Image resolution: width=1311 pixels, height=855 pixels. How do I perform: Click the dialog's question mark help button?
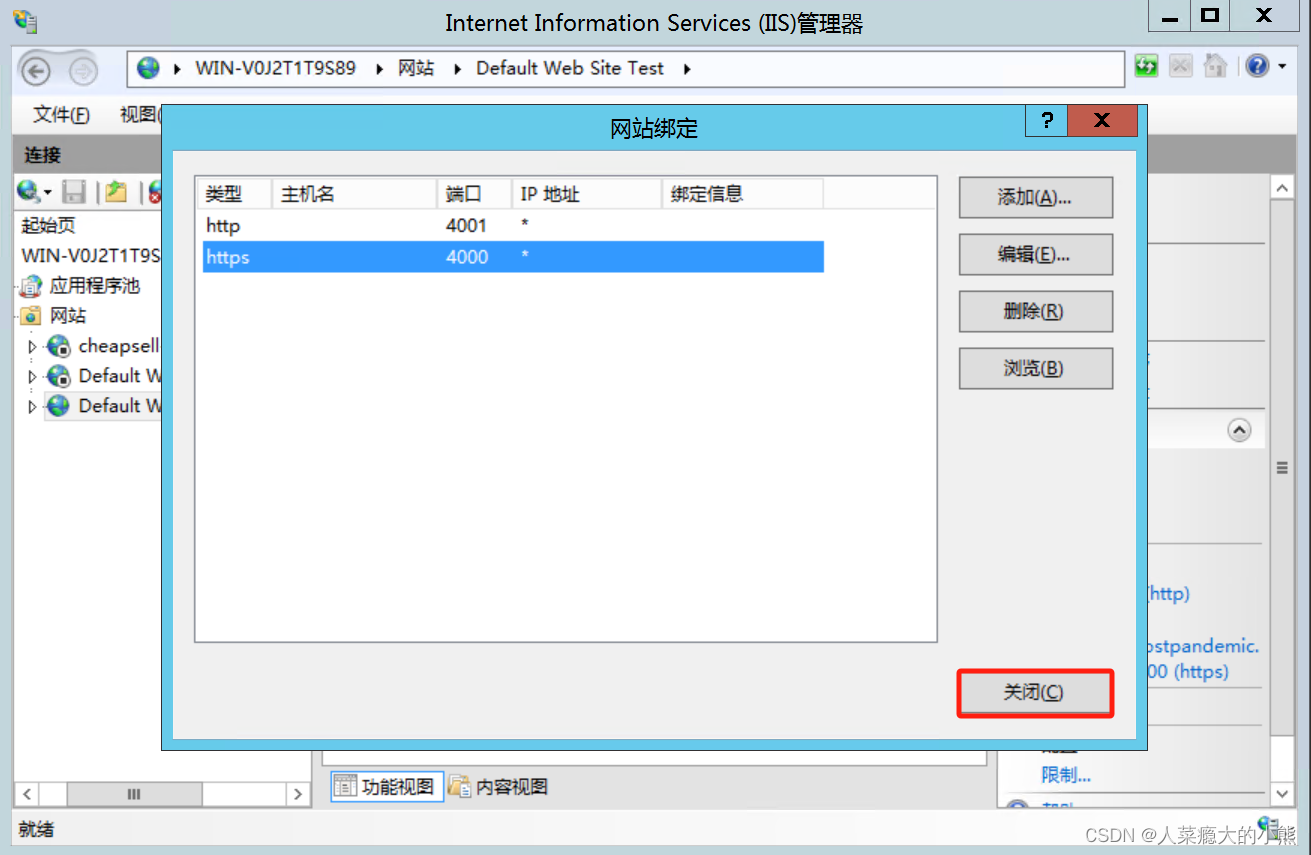pos(1046,121)
